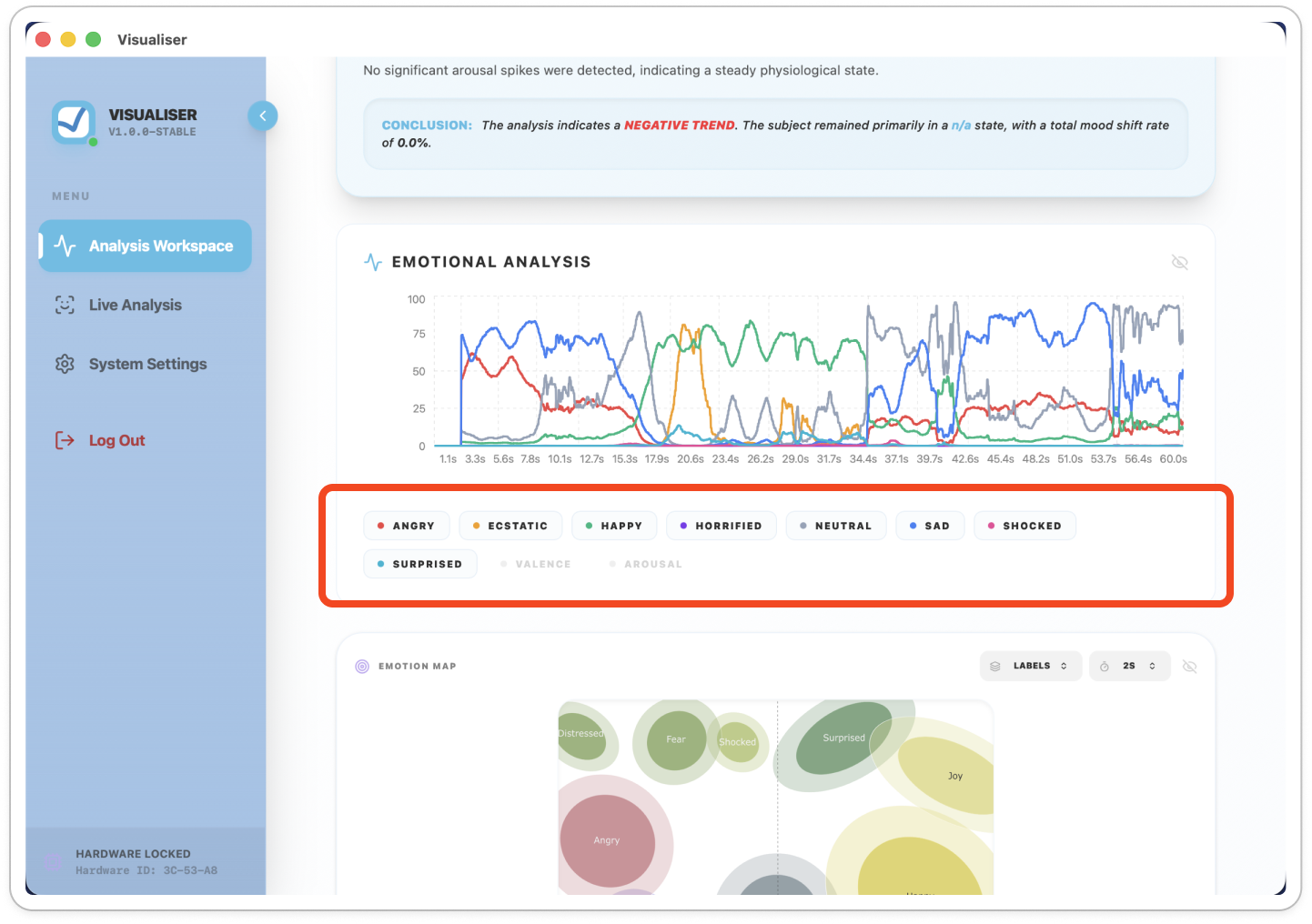
Task: Click the Hardware ID 3C-53-A8 text
Action: point(146,870)
